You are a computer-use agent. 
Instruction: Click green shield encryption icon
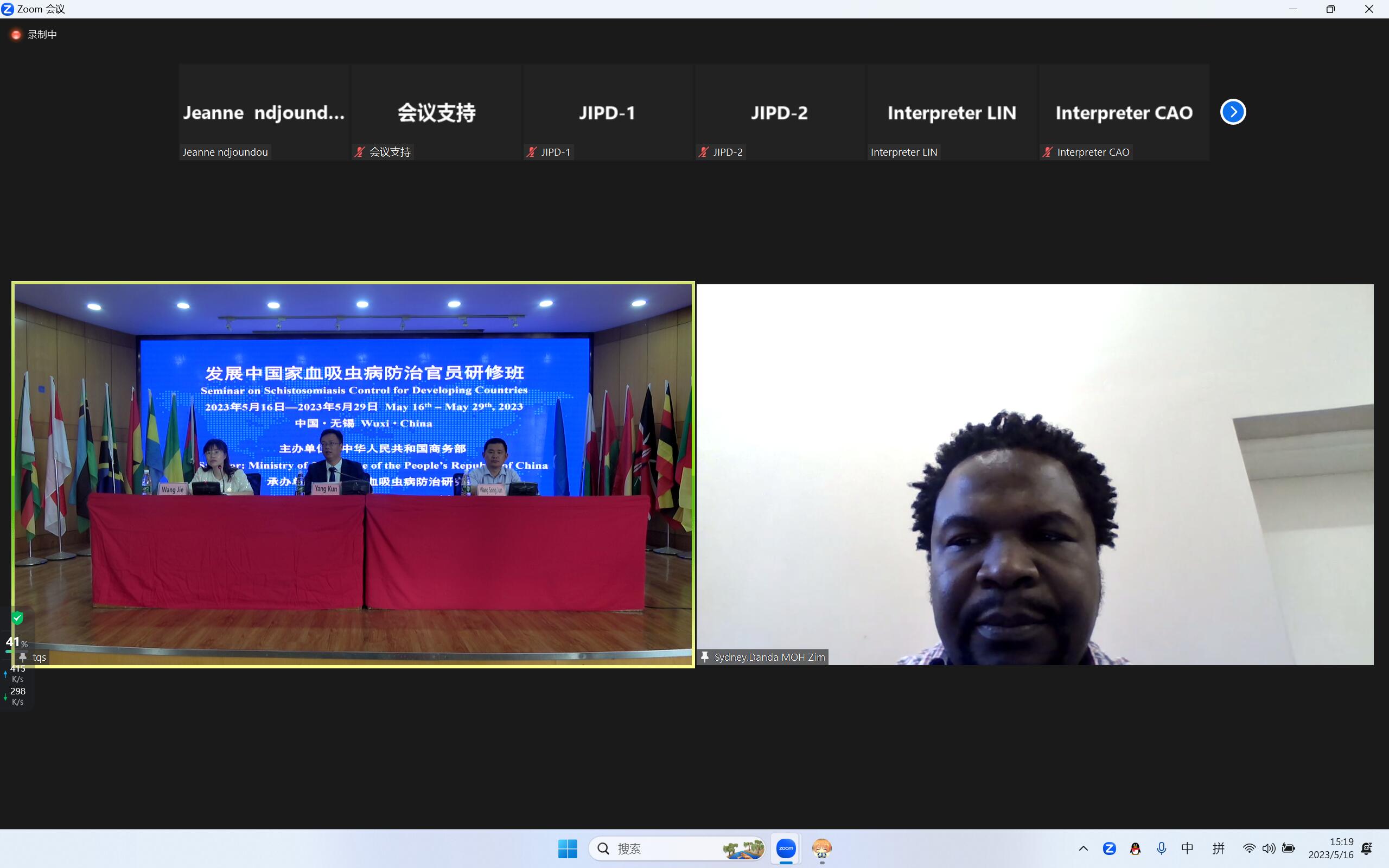tap(17, 618)
